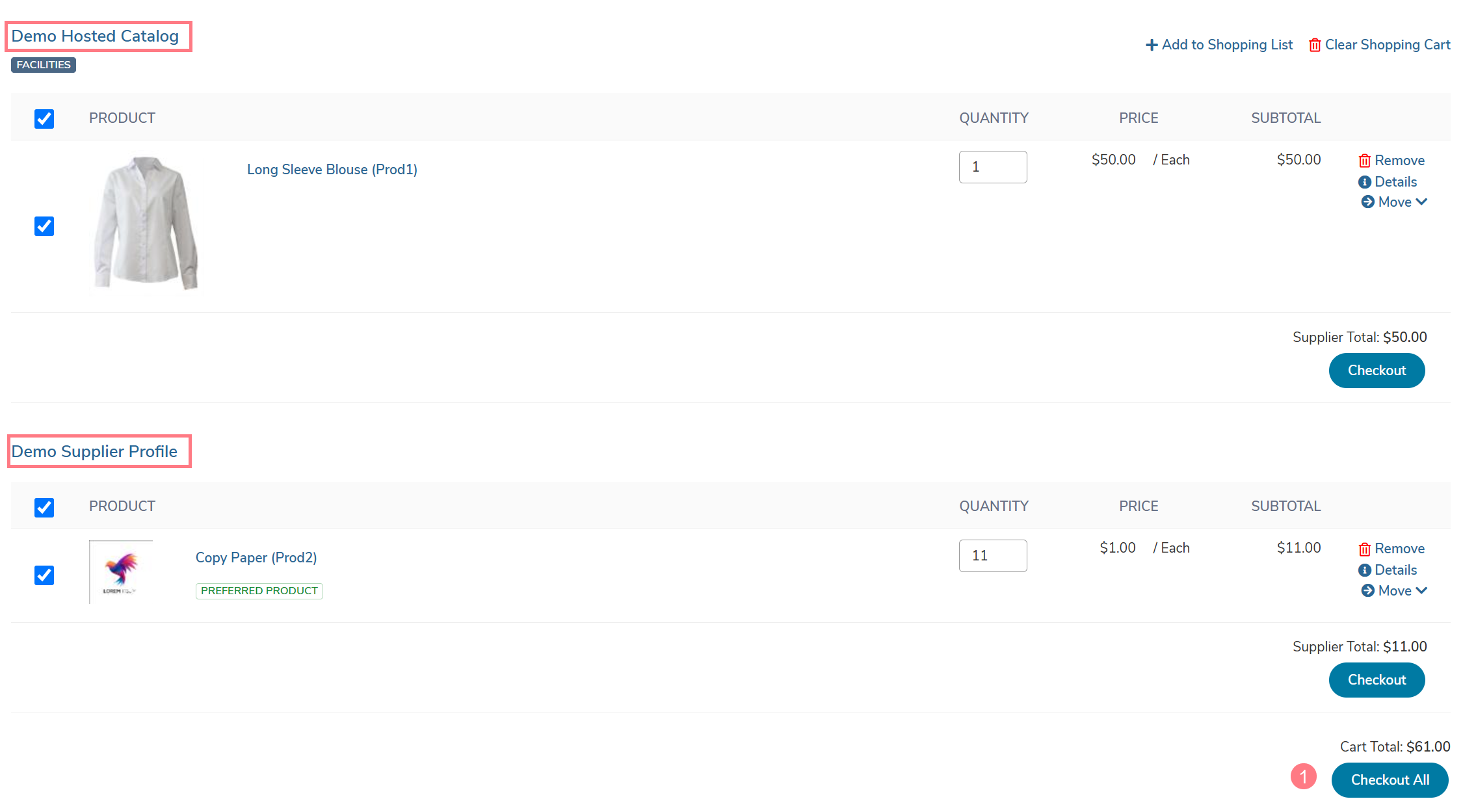Open the Demo Hosted Catalog supplier link

coord(95,36)
